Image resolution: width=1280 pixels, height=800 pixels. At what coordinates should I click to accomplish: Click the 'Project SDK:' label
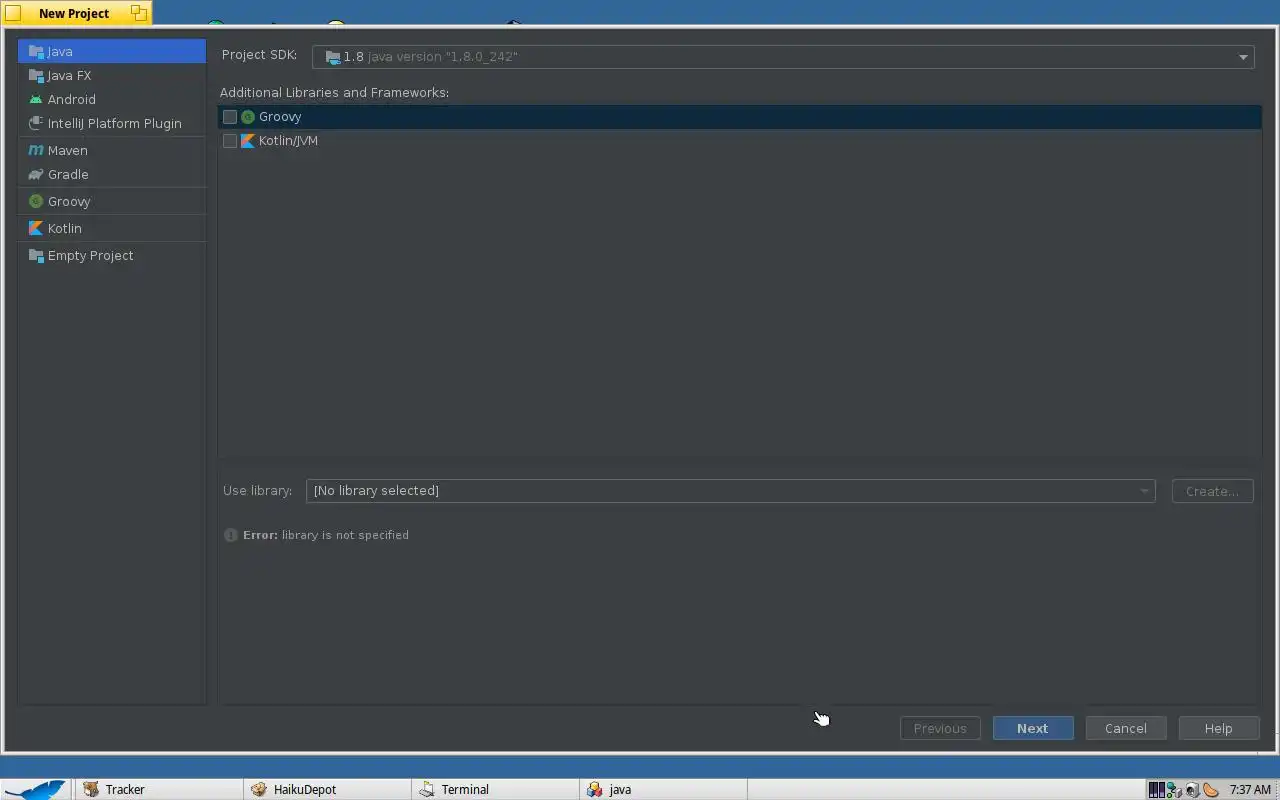click(259, 55)
